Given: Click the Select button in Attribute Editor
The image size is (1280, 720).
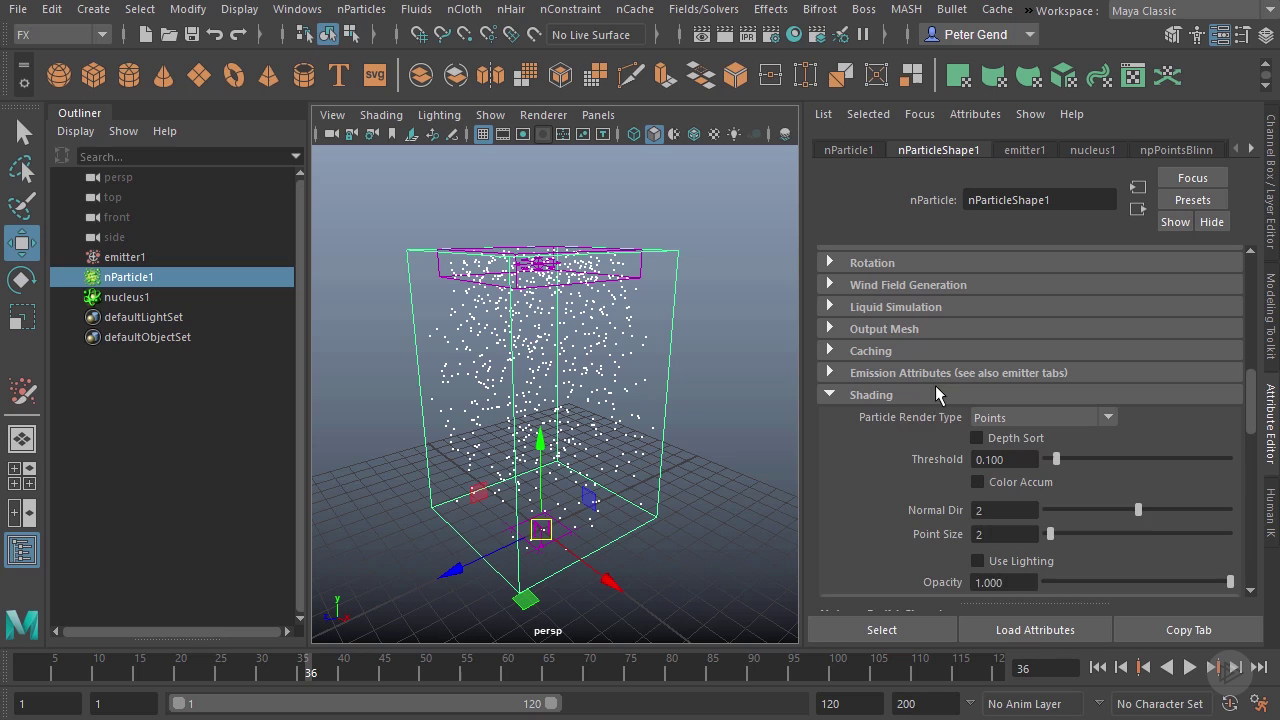Looking at the screenshot, I should [882, 630].
